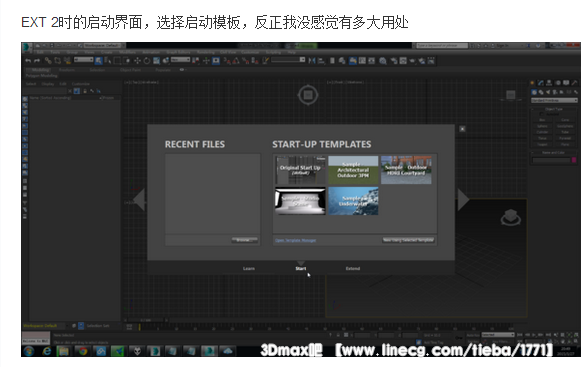
Task: Click the Sphere primitive button
Action: 542,126
